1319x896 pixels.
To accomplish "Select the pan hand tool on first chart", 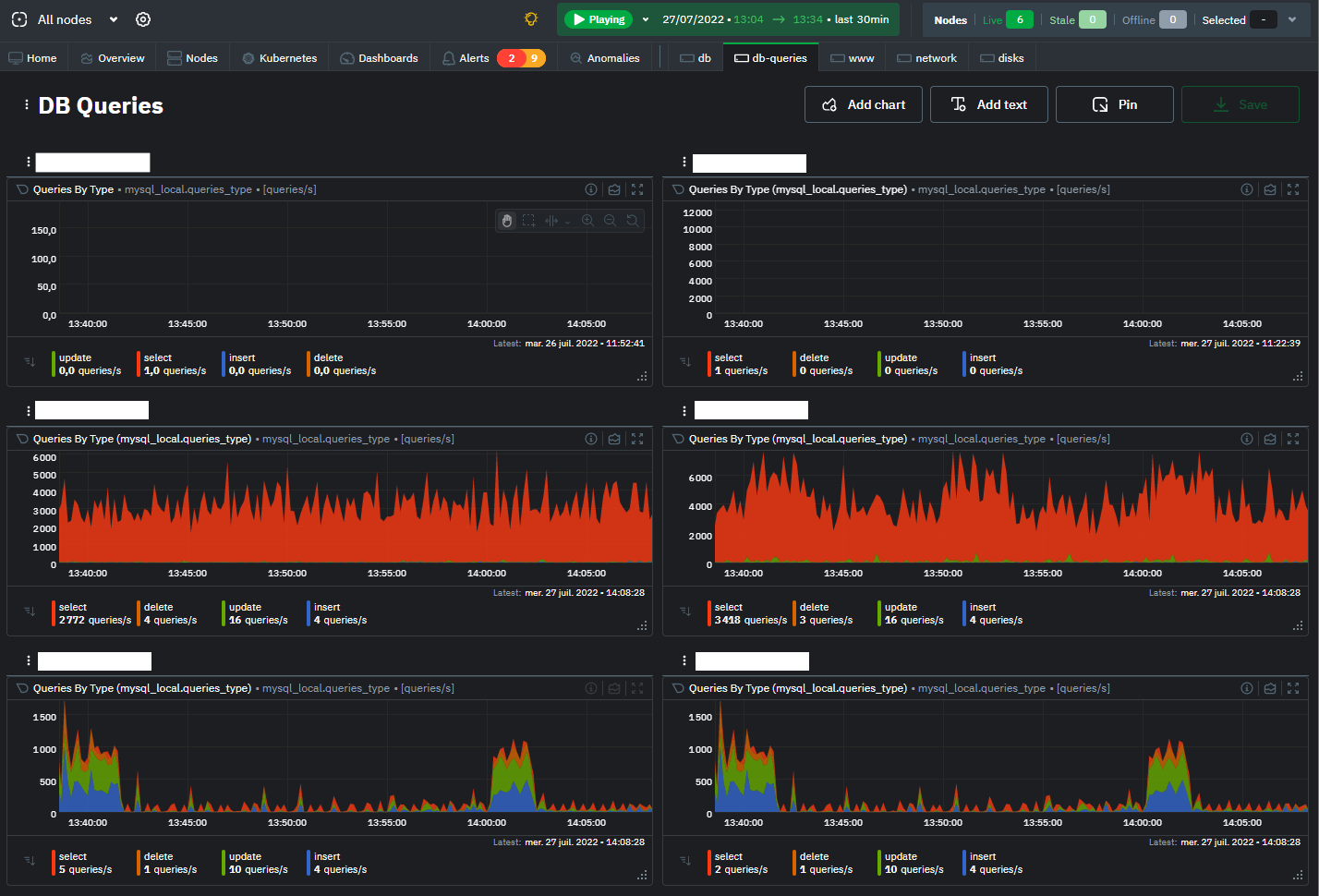I will coord(506,221).
